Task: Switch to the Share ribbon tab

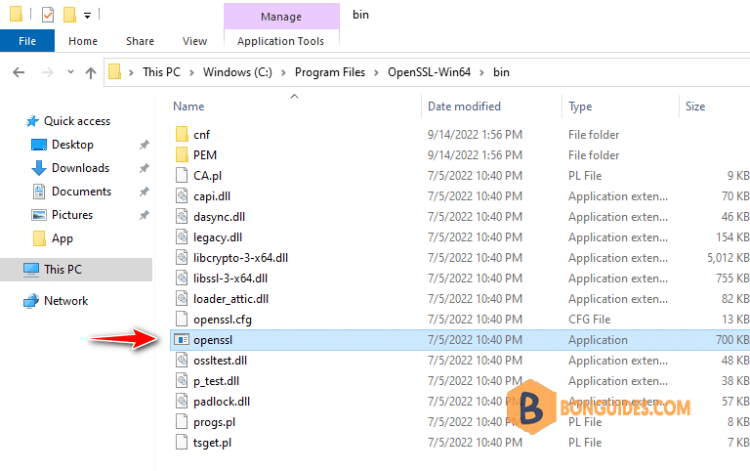Action: (x=140, y=41)
